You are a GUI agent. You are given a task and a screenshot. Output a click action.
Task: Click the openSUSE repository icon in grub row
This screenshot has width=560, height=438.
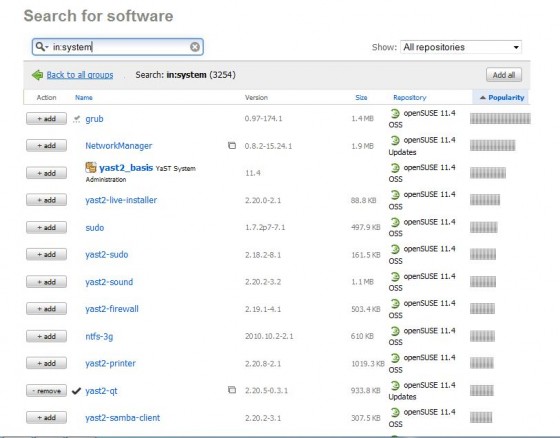click(x=395, y=114)
